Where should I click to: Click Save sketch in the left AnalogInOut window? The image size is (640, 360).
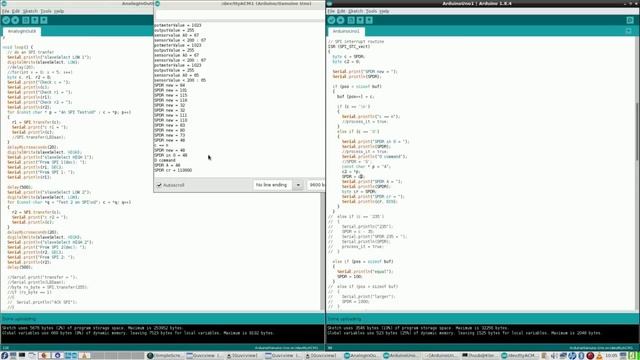click(x=44, y=20)
